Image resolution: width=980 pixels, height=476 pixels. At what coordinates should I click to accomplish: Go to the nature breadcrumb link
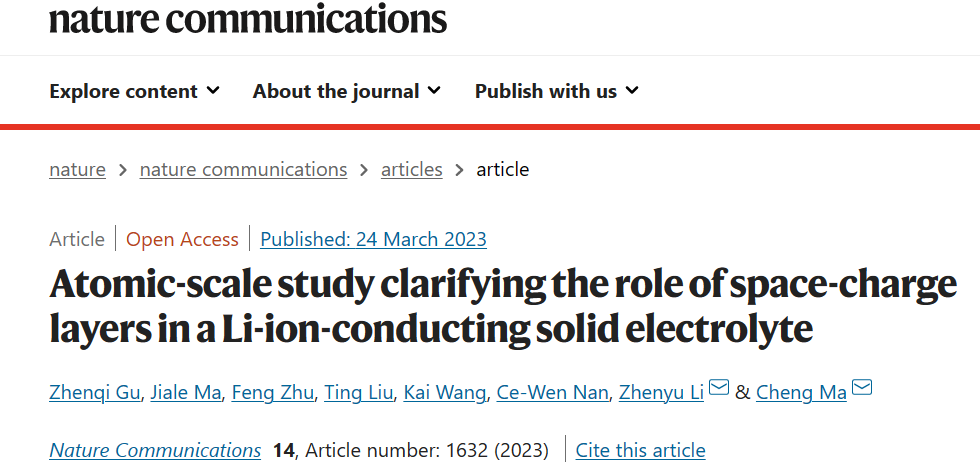point(78,170)
